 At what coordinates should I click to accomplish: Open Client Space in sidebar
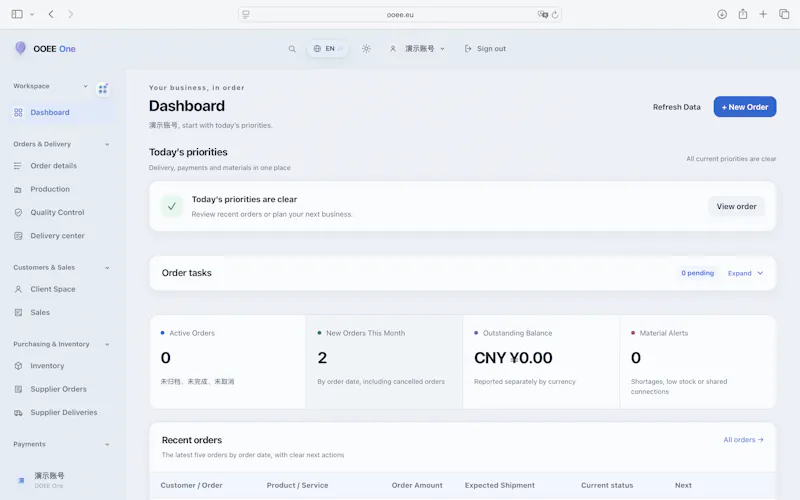pyautogui.click(x=53, y=289)
